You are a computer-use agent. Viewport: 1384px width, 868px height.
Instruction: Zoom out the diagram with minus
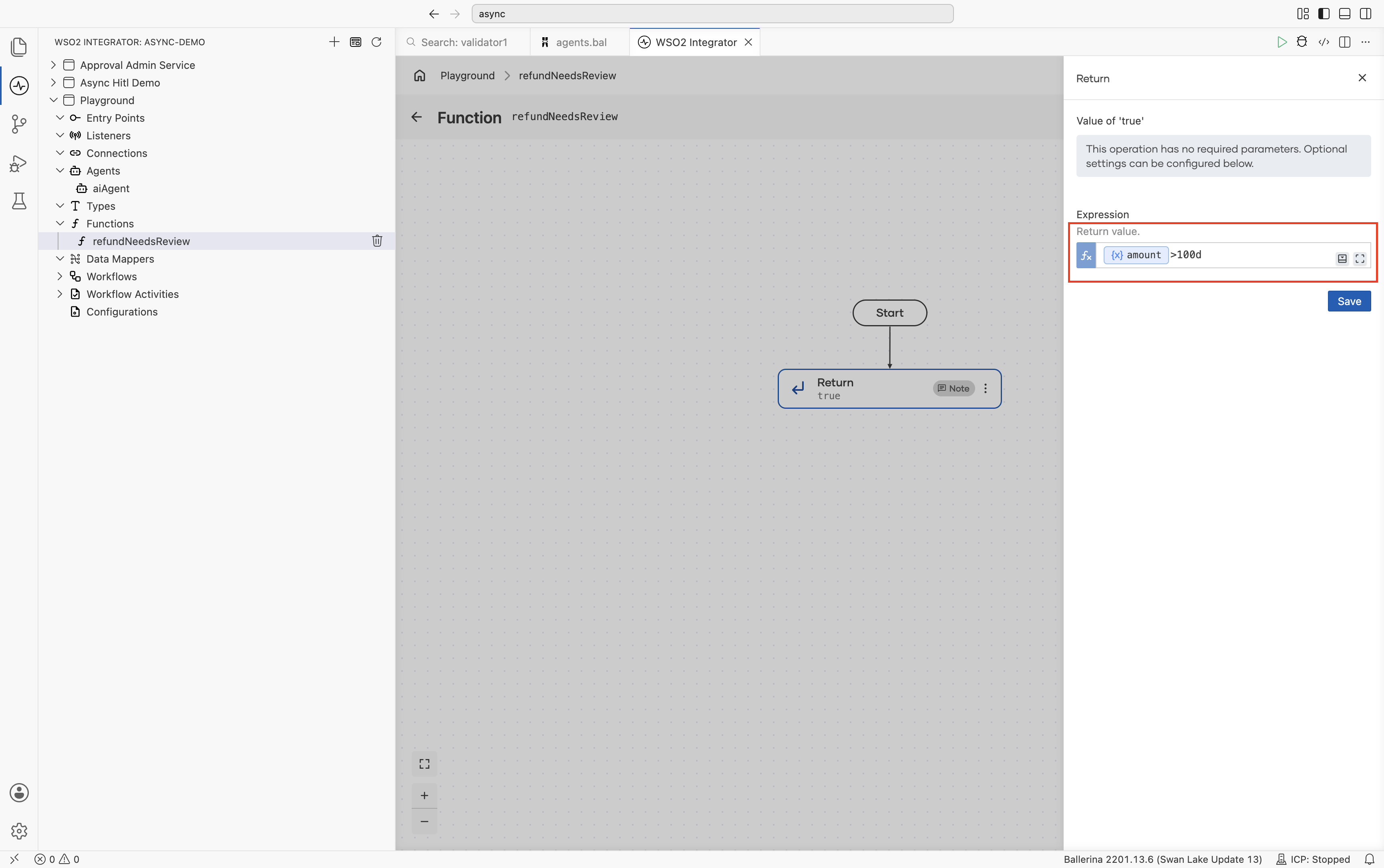(x=424, y=822)
